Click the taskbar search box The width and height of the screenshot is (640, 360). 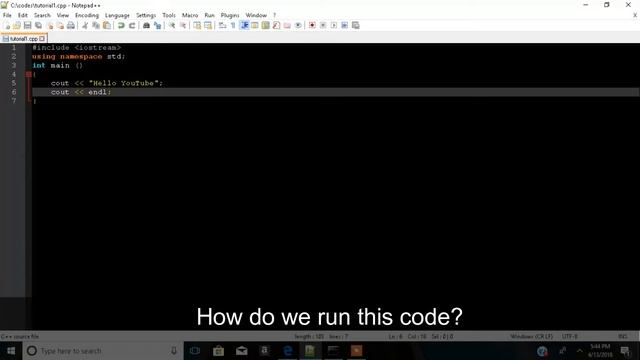click(x=103, y=351)
